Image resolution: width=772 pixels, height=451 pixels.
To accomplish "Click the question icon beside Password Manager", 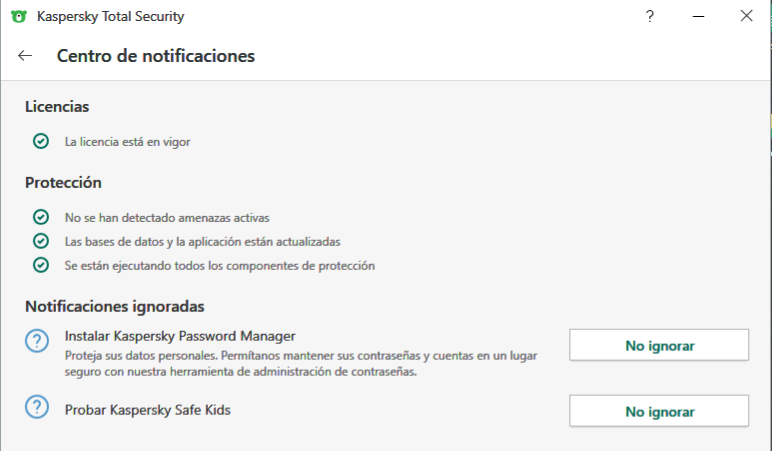I will pos(37,341).
